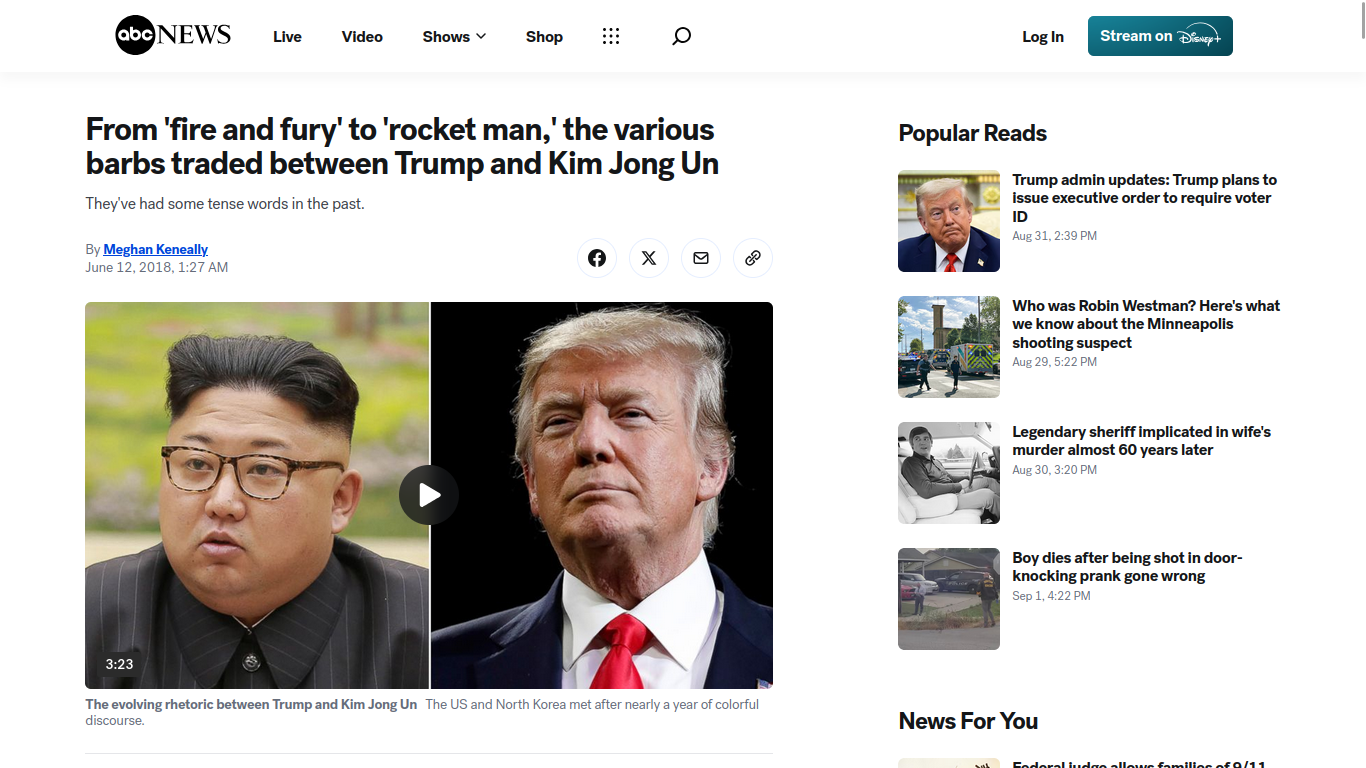Share article on Facebook
The image size is (1366, 768).
[597, 258]
